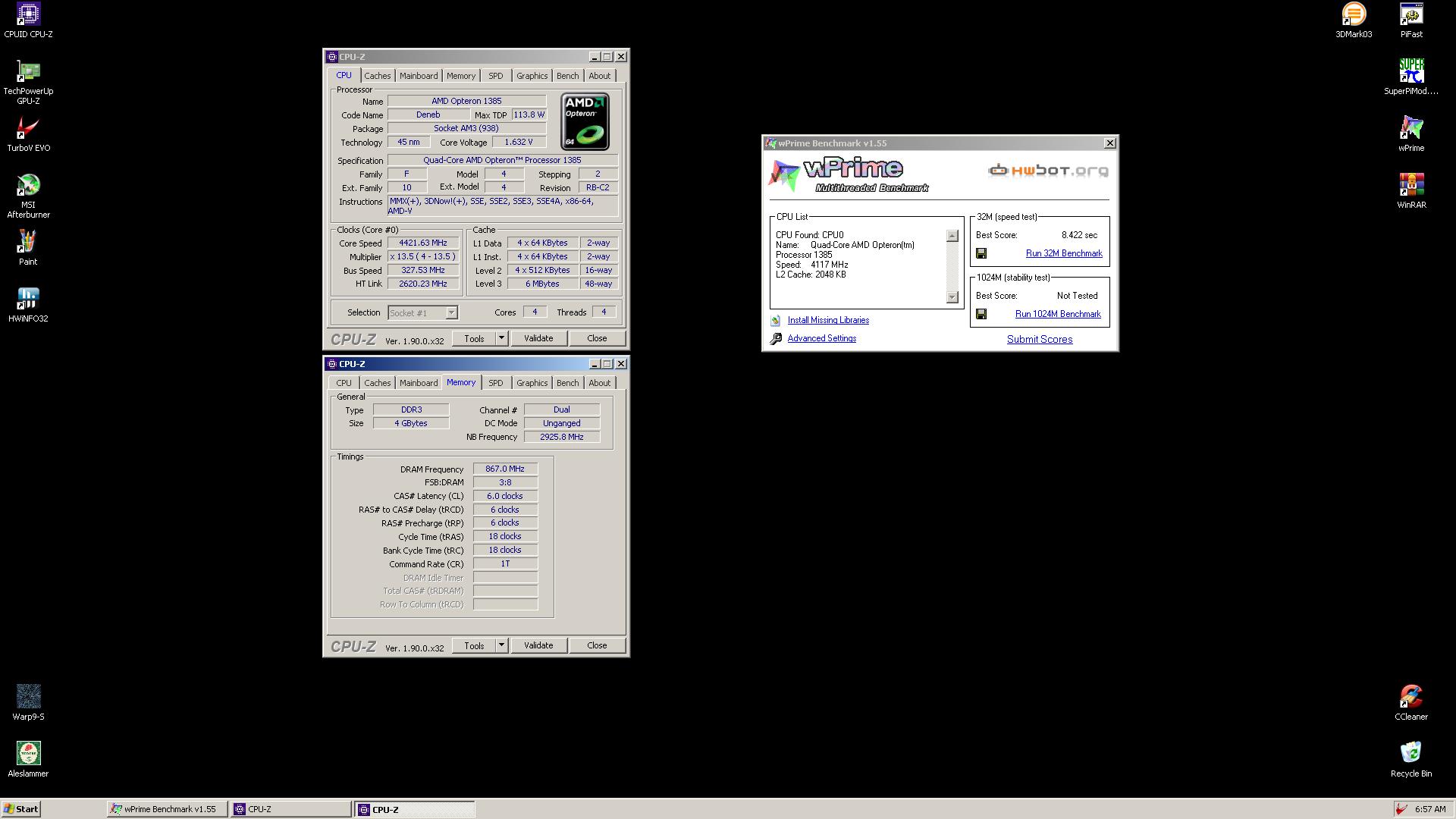Open TechPowerUp GPU-Z desktop icon
1456x819 pixels.
(28, 82)
